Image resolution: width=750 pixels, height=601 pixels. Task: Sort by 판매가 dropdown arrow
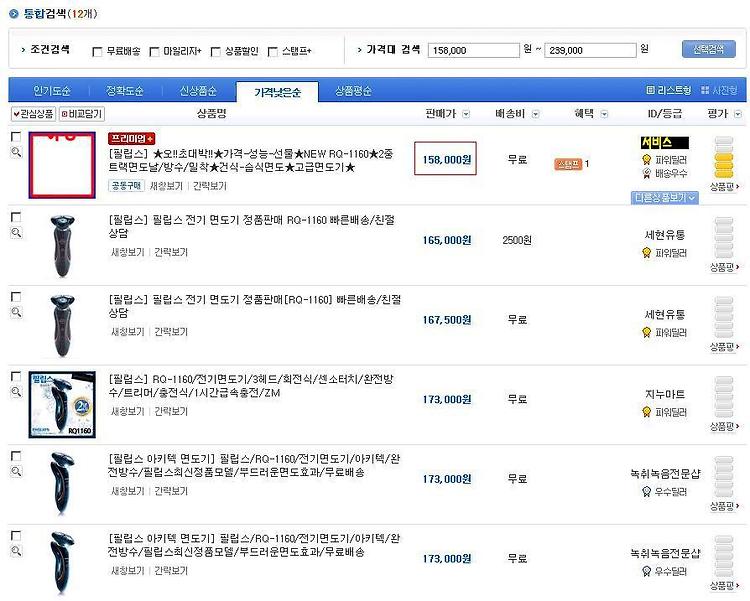[466, 114]
